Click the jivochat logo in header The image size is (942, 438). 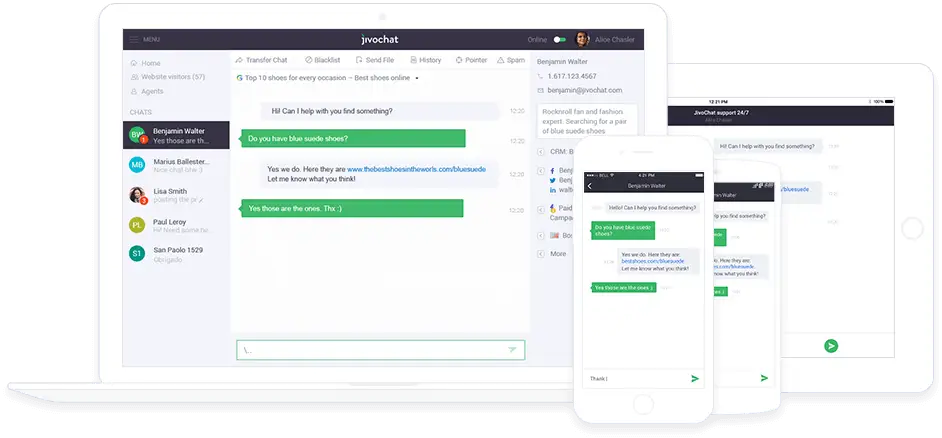[x=380, y=40]
